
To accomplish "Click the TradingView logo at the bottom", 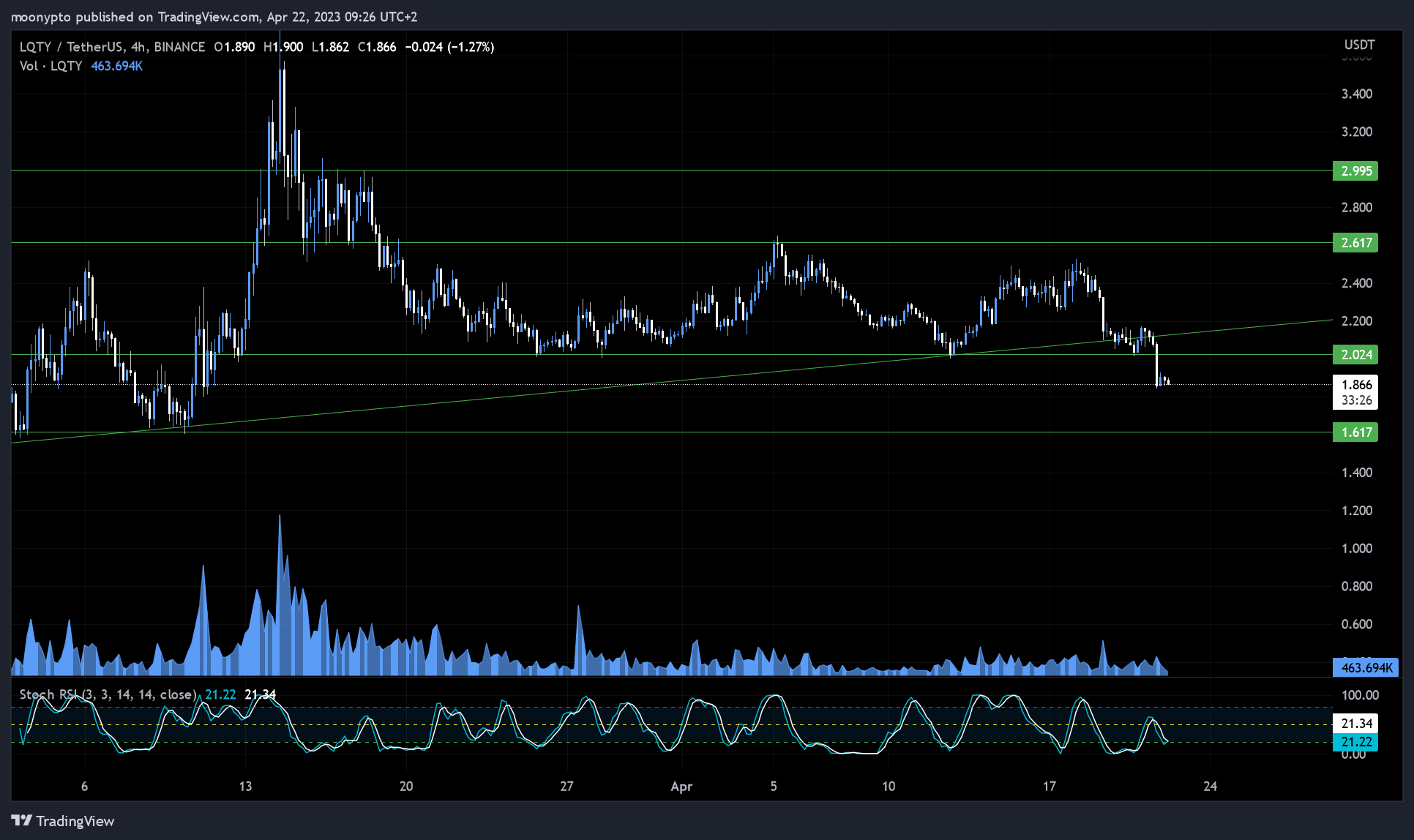I will point(63,821).
